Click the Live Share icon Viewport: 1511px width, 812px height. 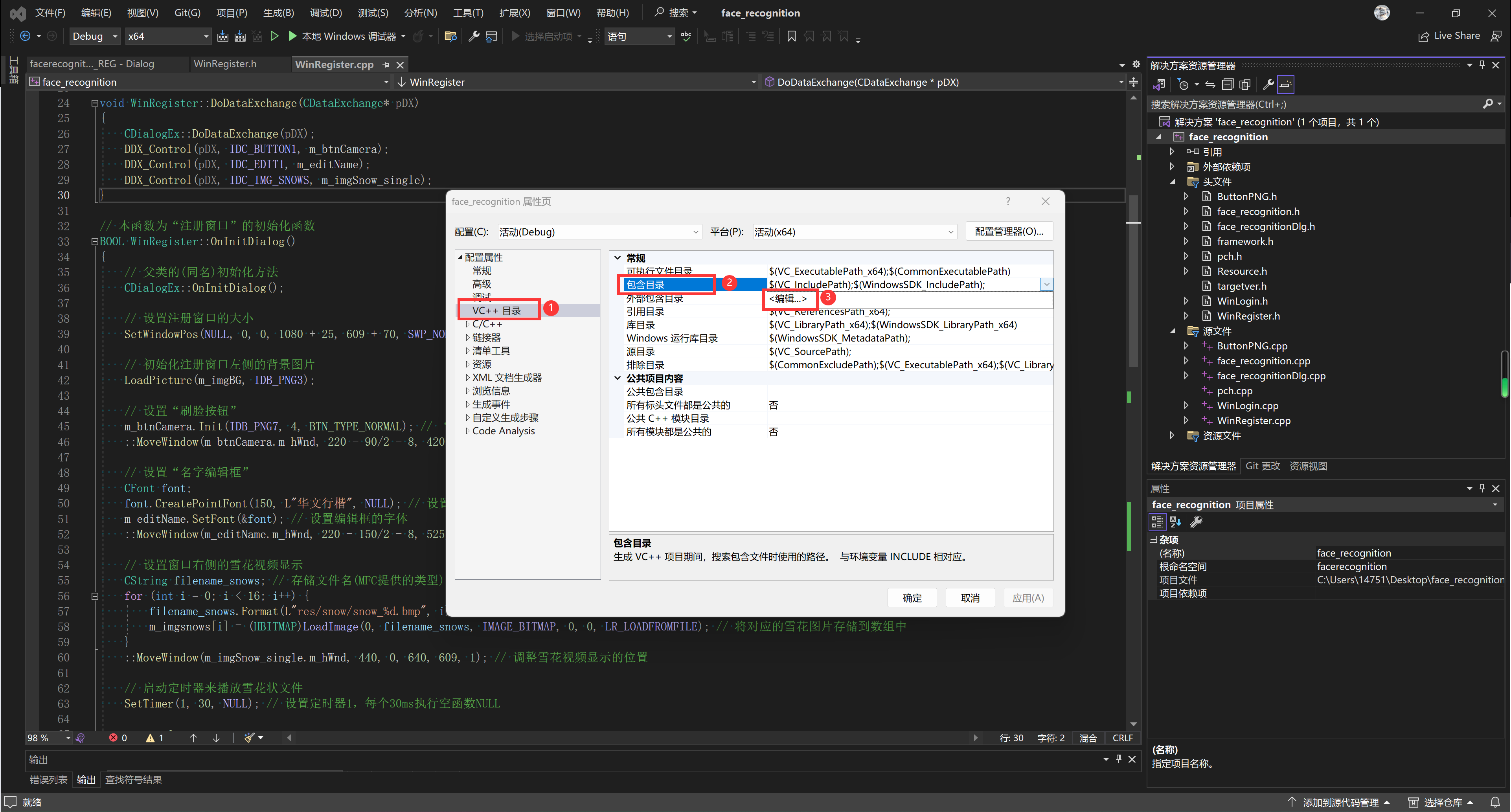pyautogui.click(x=1424, y=37)
